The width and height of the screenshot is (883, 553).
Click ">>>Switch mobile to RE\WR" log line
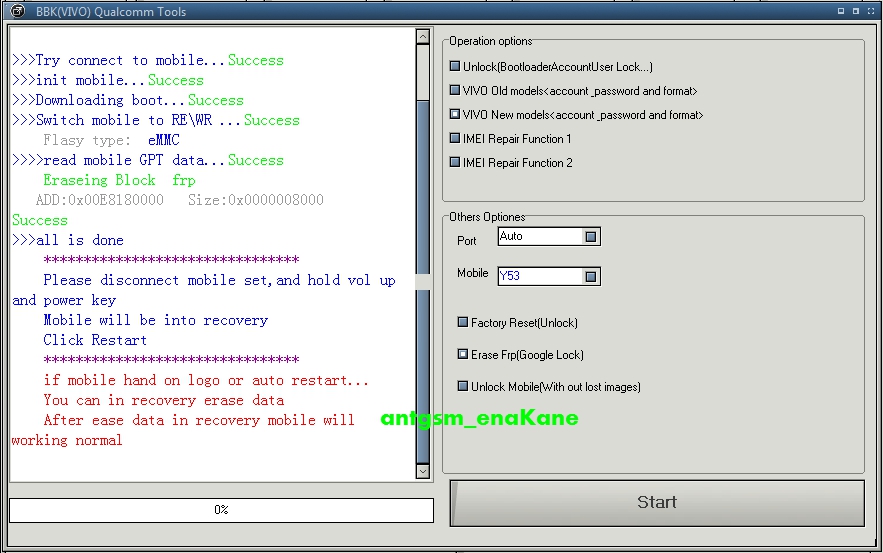(156, 121)
